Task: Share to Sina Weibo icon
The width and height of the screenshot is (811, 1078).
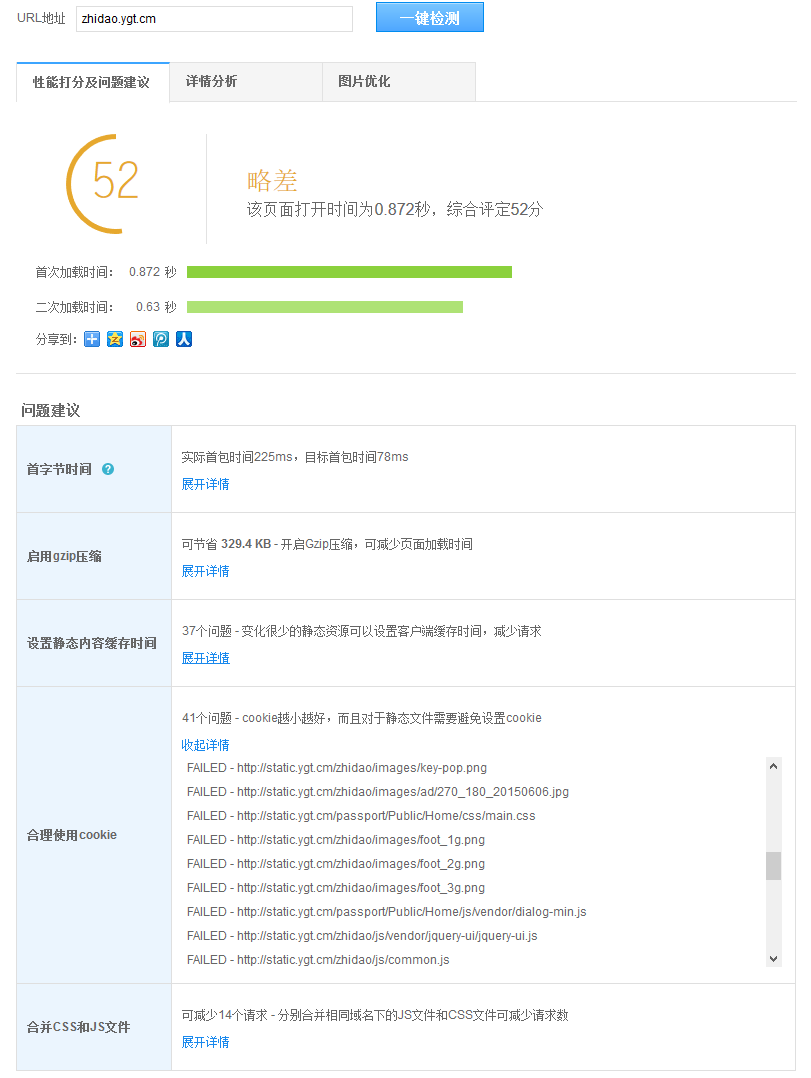Action: point(138,339)
